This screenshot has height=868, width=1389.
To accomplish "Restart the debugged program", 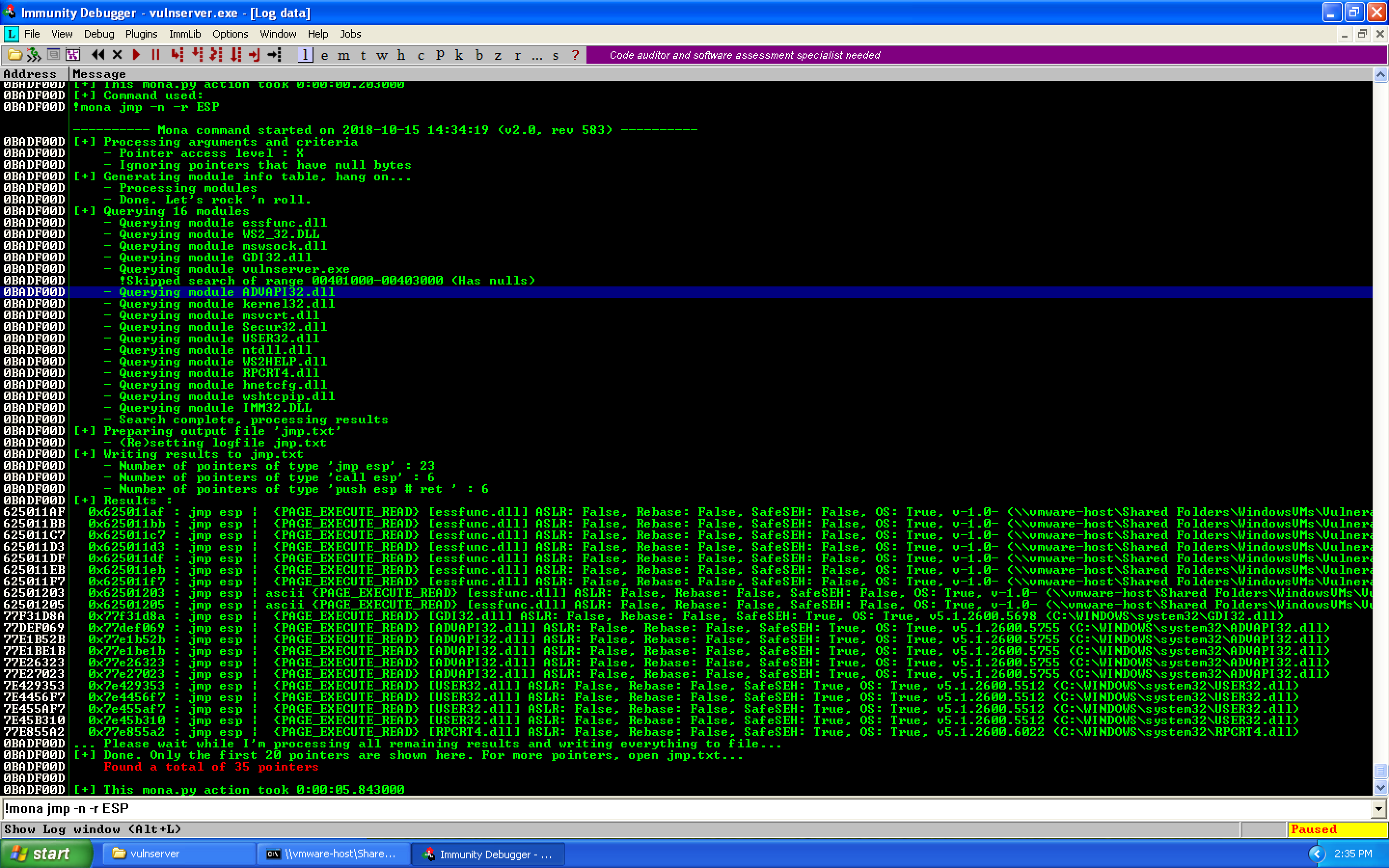I will point(97,55).
